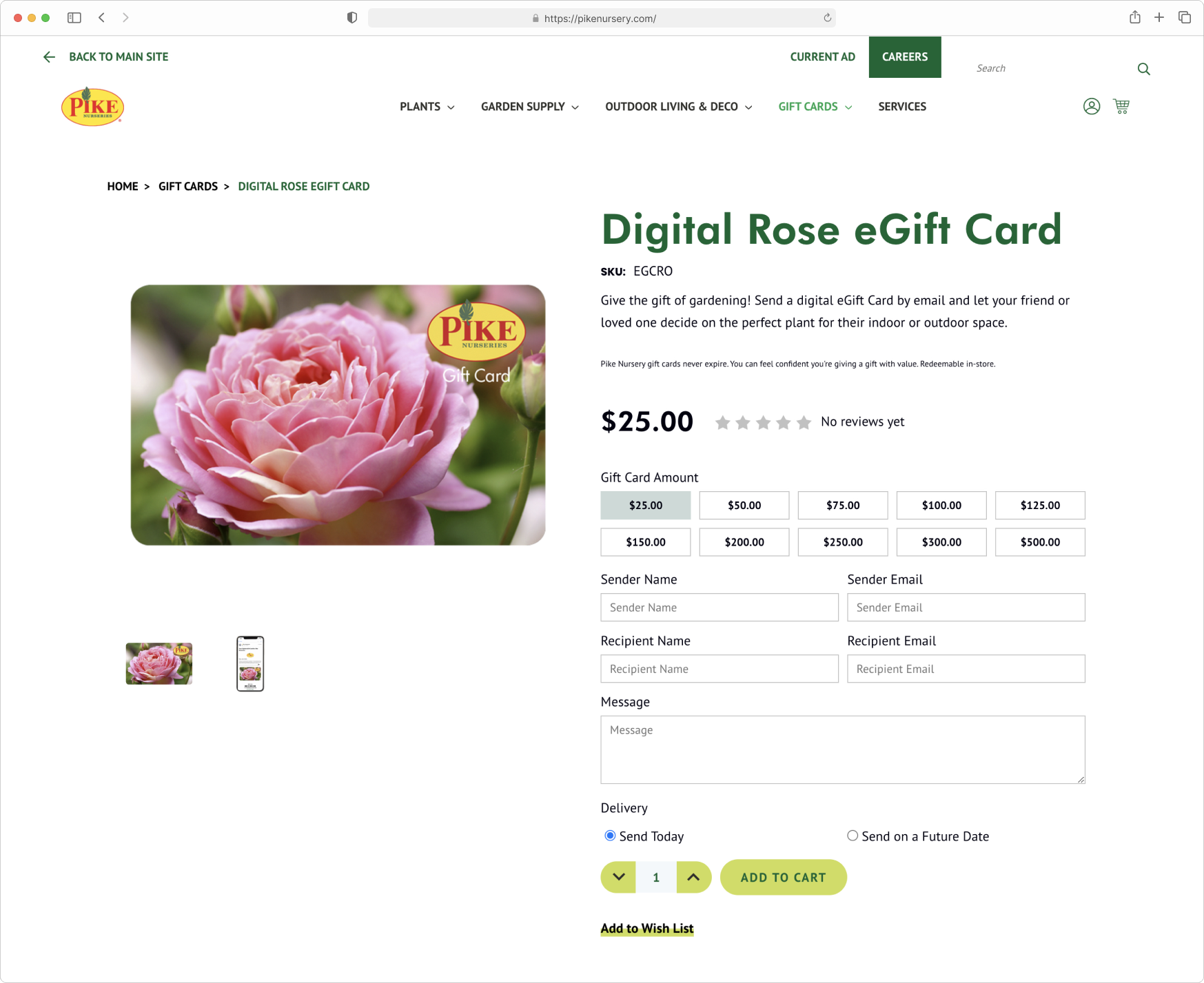The image size is (1204, 983).
Task: Open the Careers tab
Action: (905, 57)
